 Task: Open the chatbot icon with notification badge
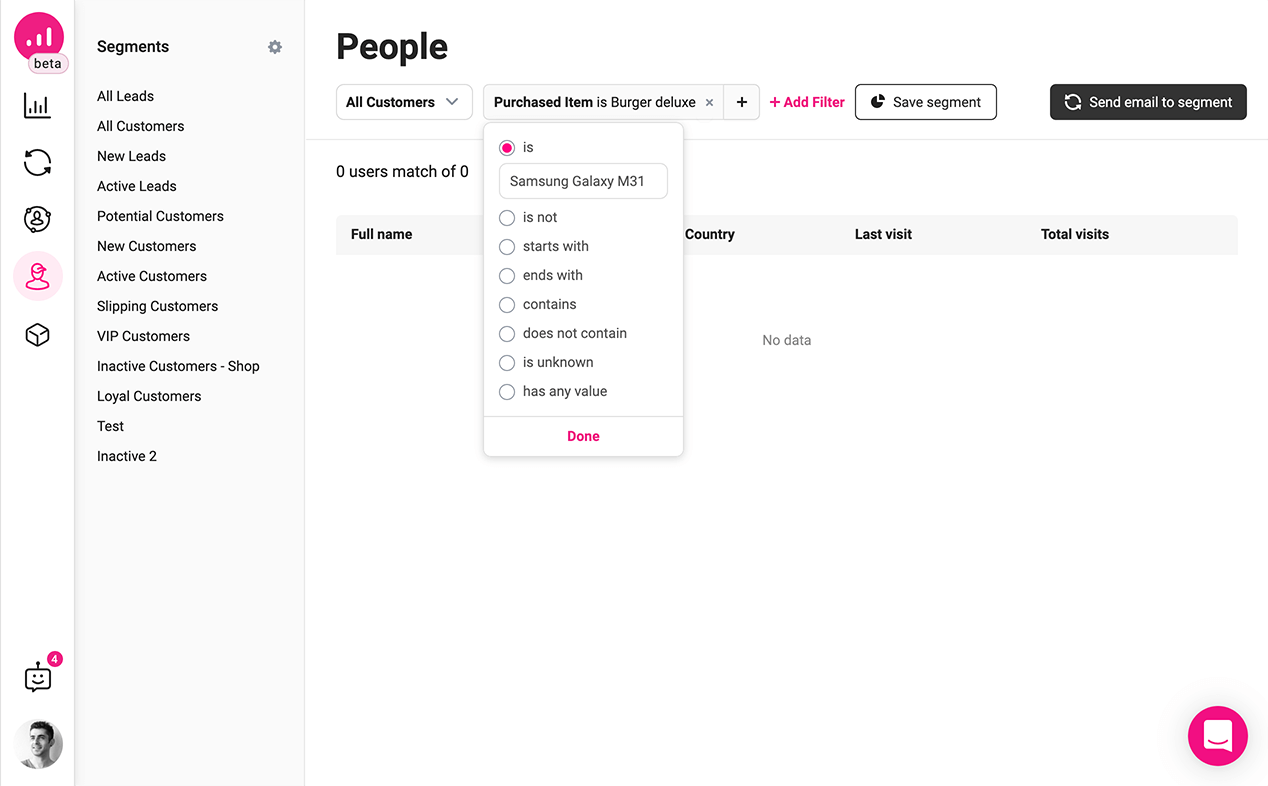[x=38, y=677]
